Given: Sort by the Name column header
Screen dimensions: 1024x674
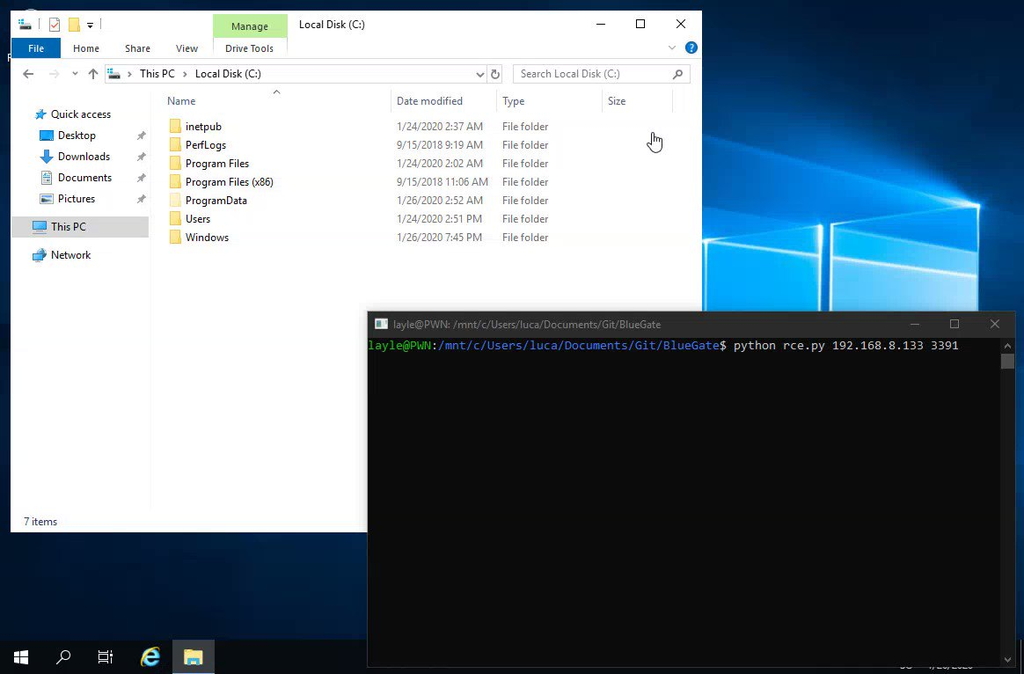Looking at the screenshot, I should pos(181,101).
